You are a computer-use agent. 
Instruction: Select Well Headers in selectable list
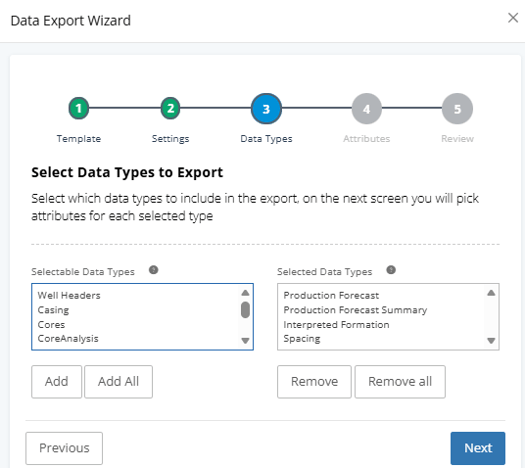[x=69, y=295]
